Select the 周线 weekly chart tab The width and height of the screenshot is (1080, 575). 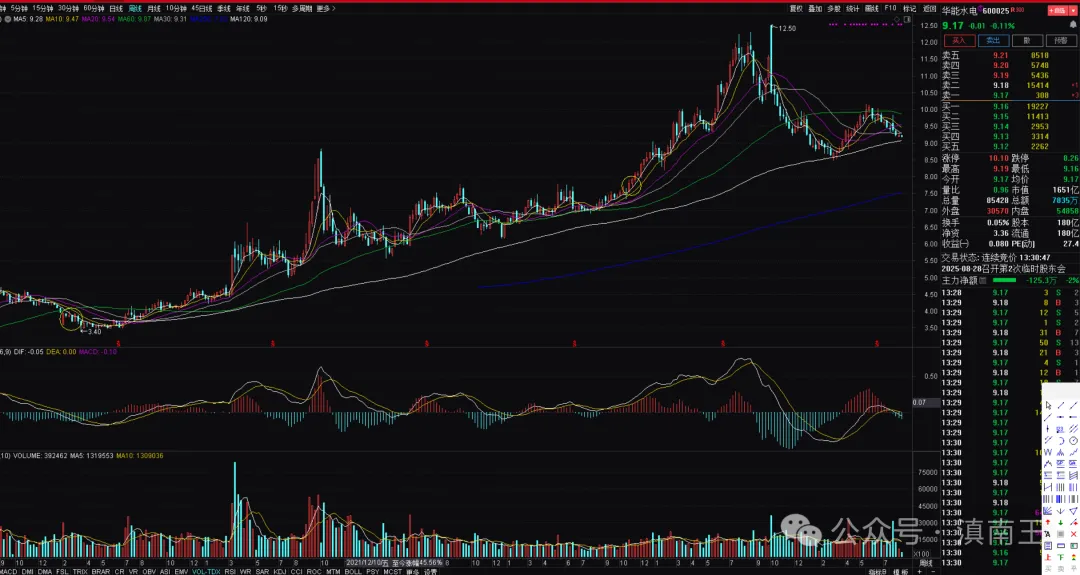coord(135,8)
